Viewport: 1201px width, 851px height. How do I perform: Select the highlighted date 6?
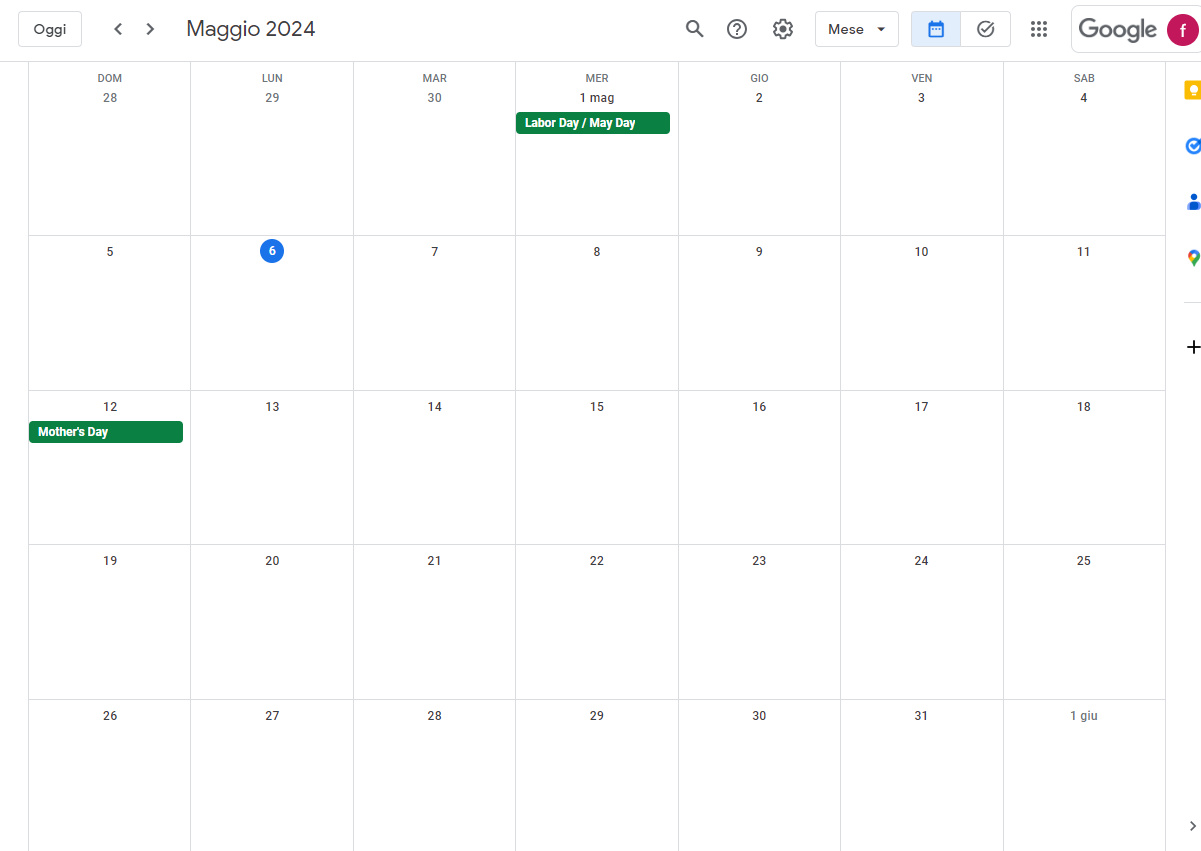point(272,252)
